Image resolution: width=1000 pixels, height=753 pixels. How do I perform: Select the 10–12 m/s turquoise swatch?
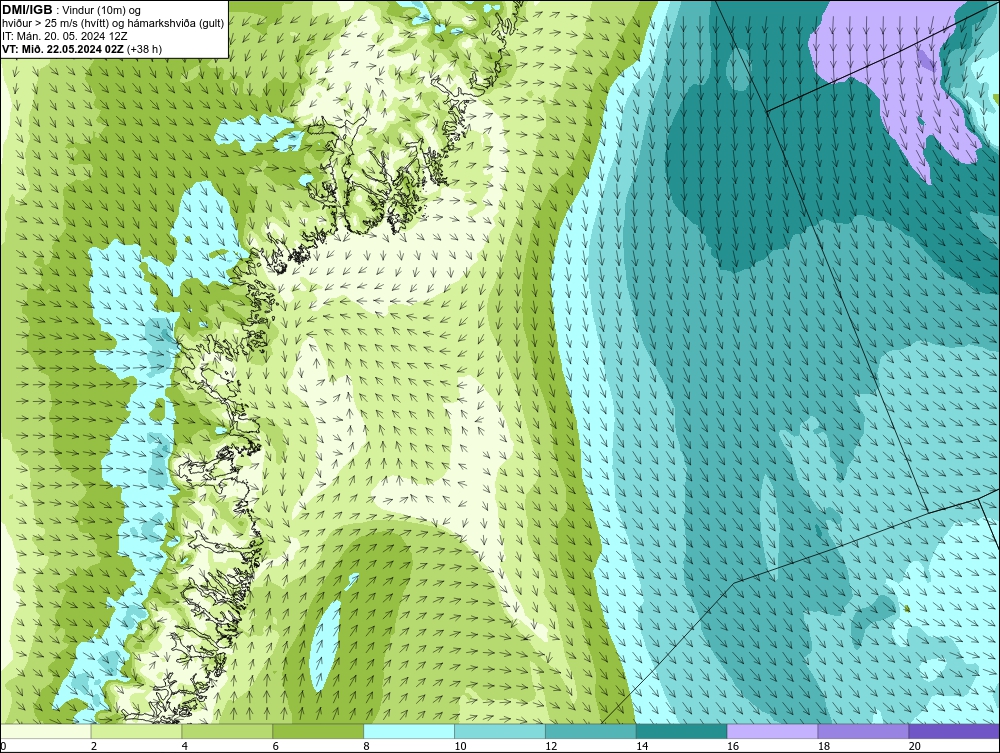click(x=500, y=731)
